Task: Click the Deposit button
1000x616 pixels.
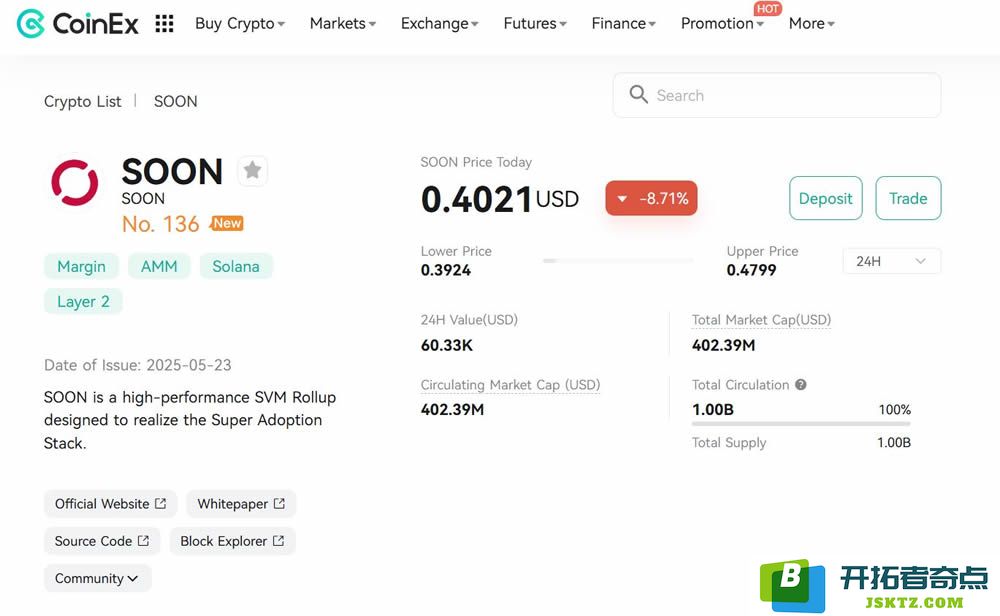Action: click(826, 198)
